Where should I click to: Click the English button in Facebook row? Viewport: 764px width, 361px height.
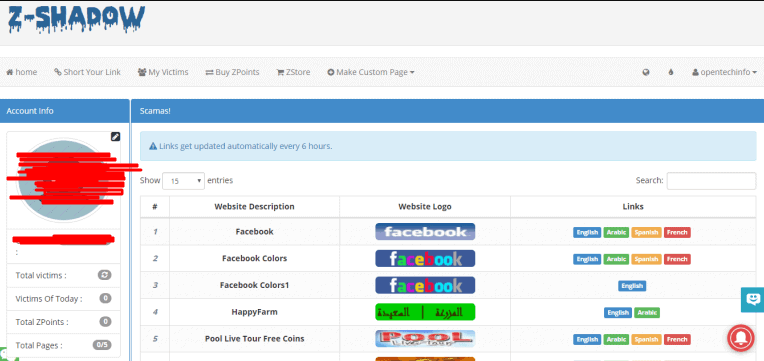click(x=587, y=232)
